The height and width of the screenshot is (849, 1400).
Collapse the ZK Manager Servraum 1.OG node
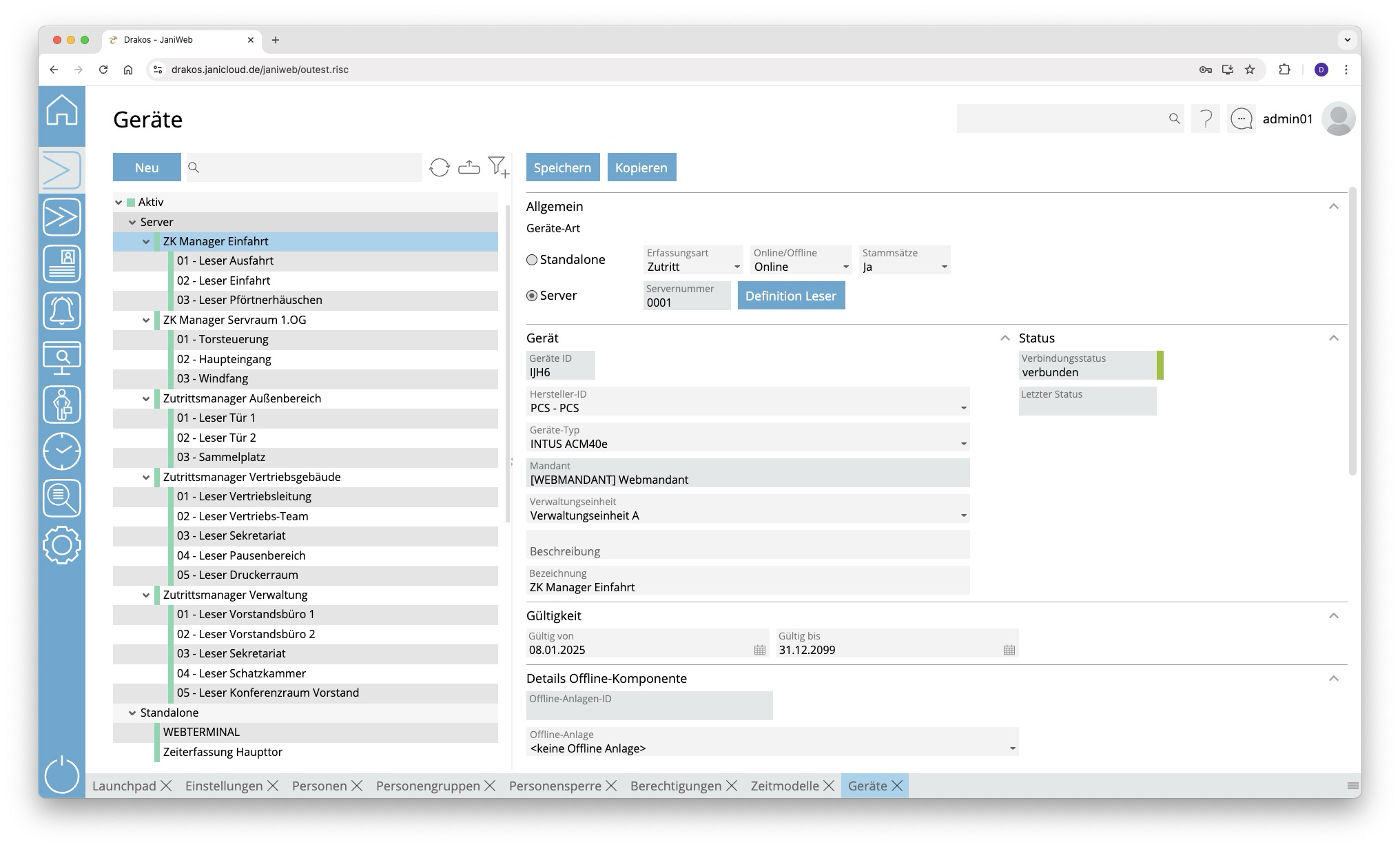coord(146,320)
